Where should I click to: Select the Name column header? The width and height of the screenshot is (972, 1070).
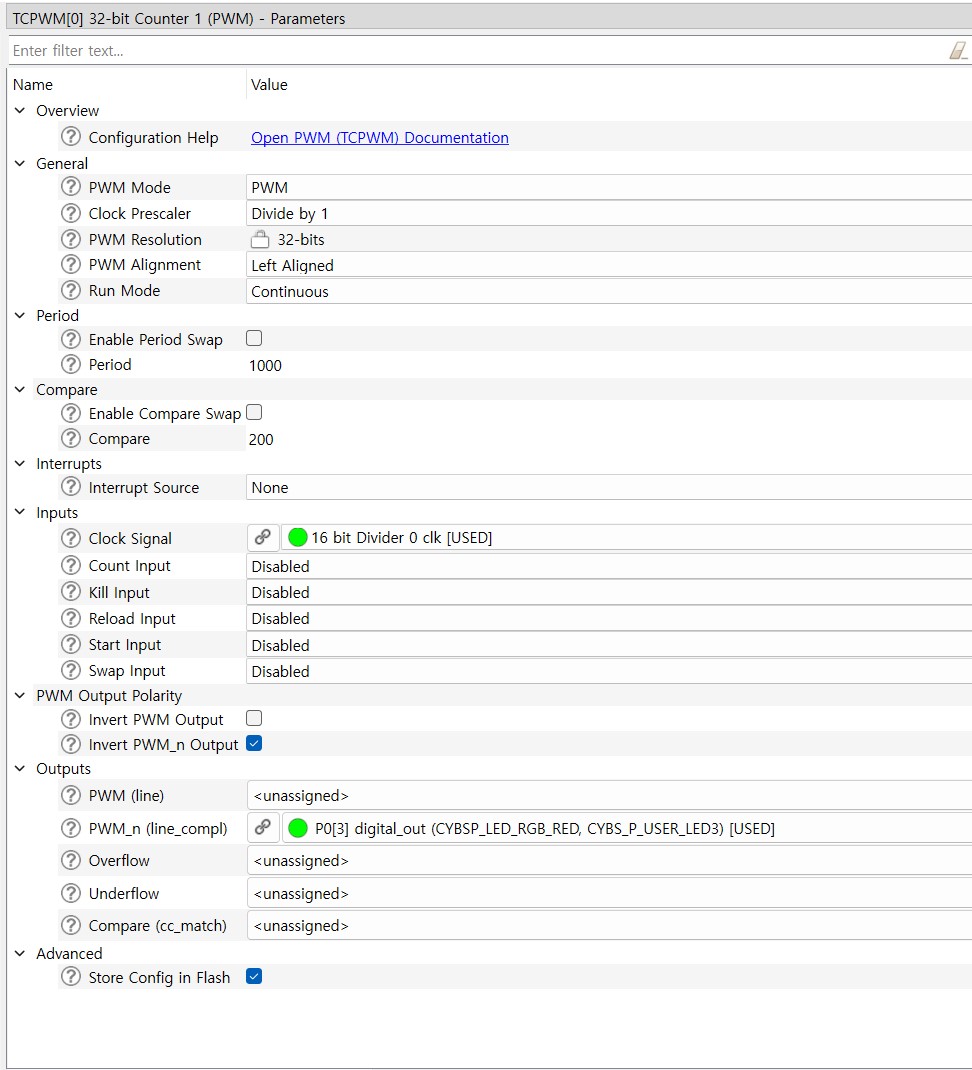coord(32,85)
